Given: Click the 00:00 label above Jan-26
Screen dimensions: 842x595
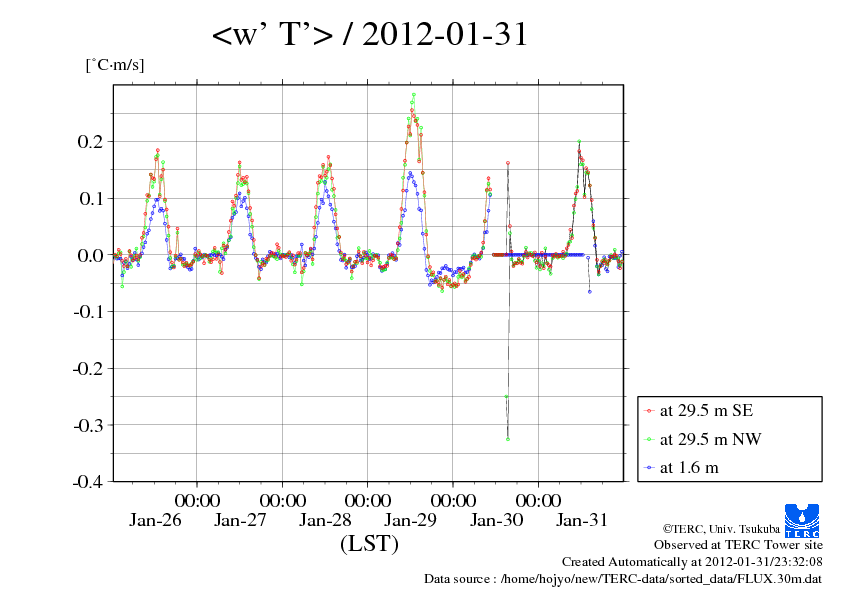Looking at the screenshot, I should pyautogui.click(x=197, y=500).
